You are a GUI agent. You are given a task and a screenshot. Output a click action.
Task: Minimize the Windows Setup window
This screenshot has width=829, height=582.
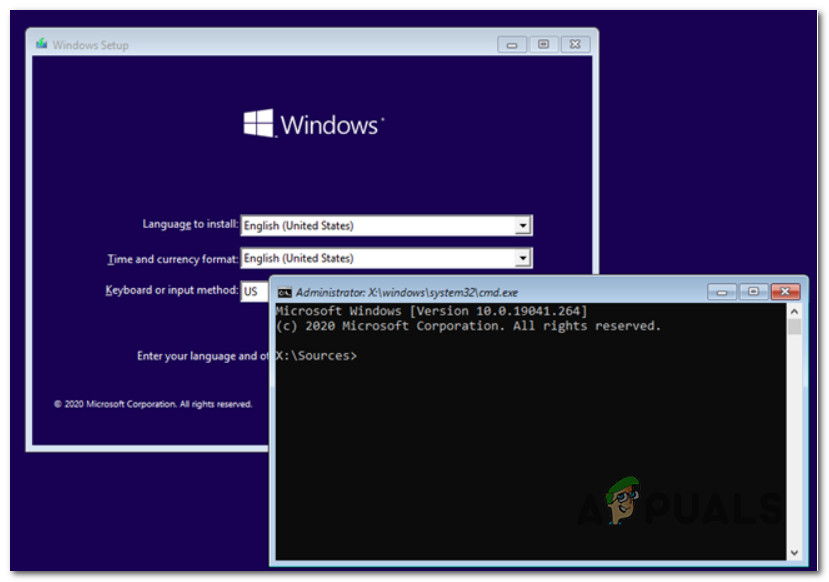coord(512,44)
